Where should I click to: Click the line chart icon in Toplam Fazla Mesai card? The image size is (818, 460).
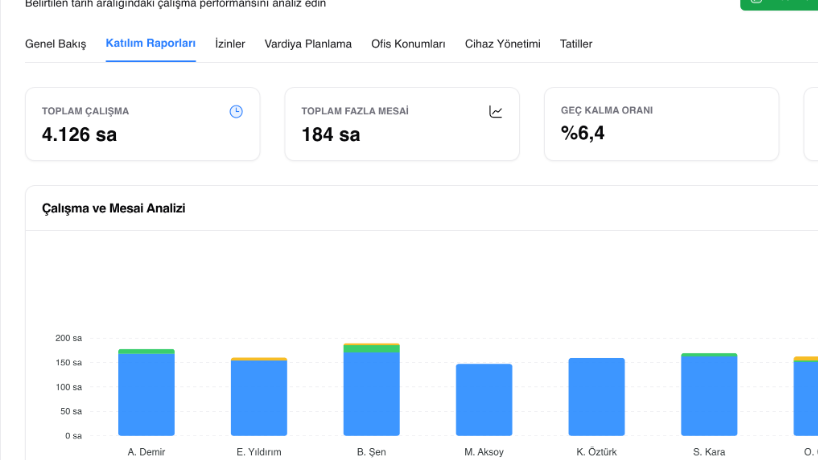pyautogui.click(x=496, y=111)
